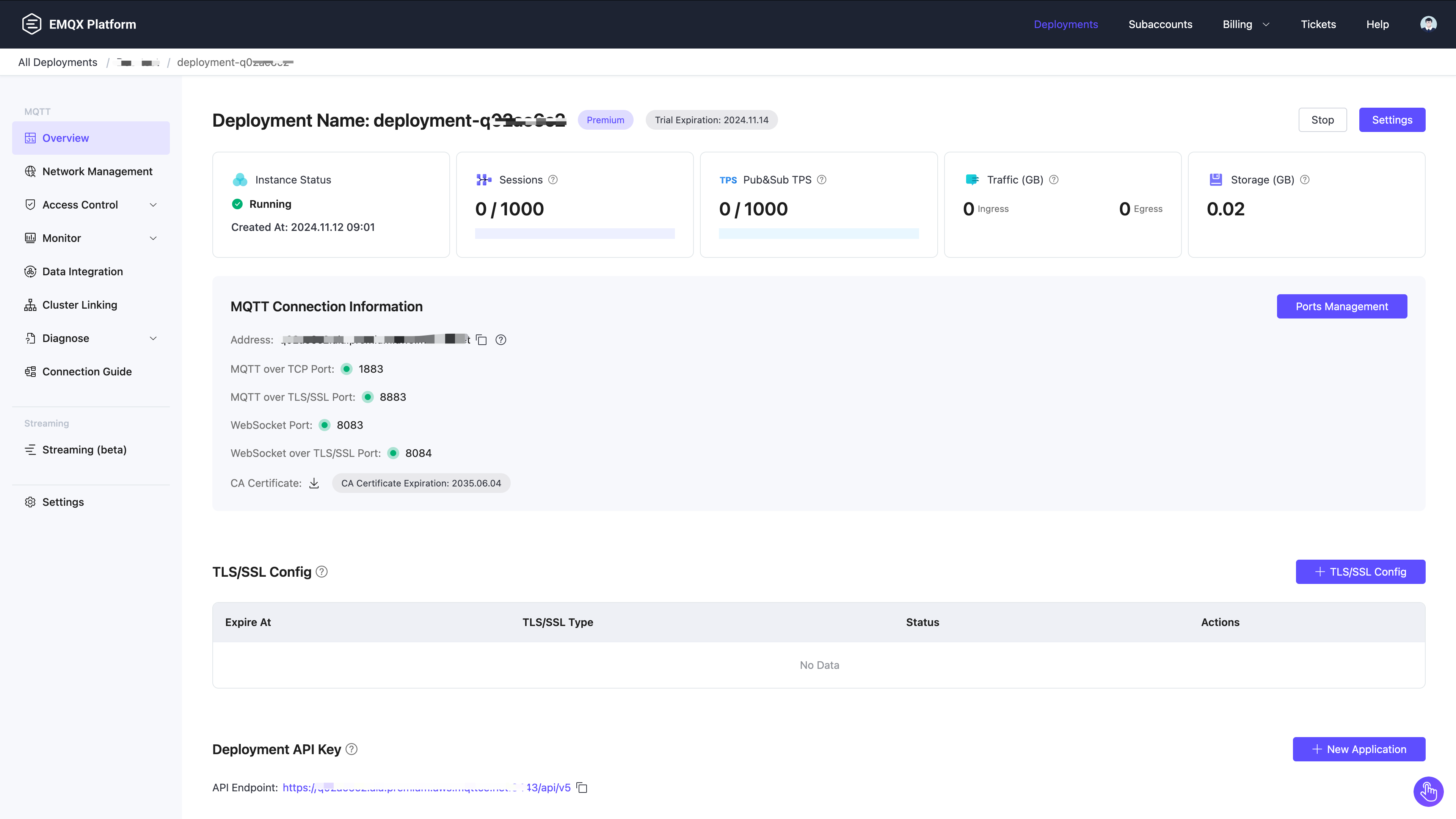Click the blue Settings button
Viewport: 1456px width, 819px height.
point(1392,120)
